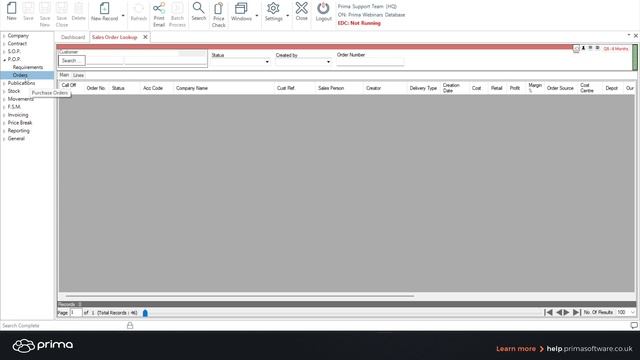Open the Invoicing tree item
Viewport: 640px width, 360px height.
coord(18,115)
